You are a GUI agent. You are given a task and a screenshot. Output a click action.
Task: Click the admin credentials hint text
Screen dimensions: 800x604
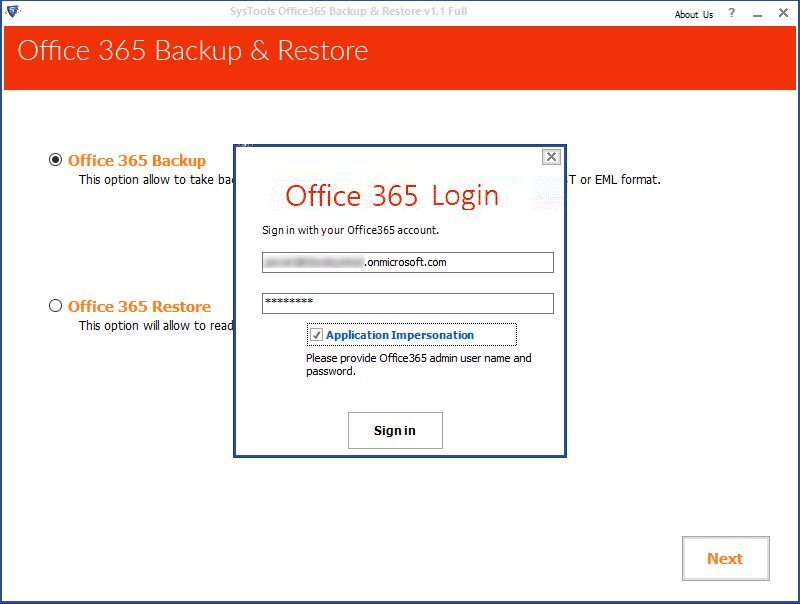point(418,364)
